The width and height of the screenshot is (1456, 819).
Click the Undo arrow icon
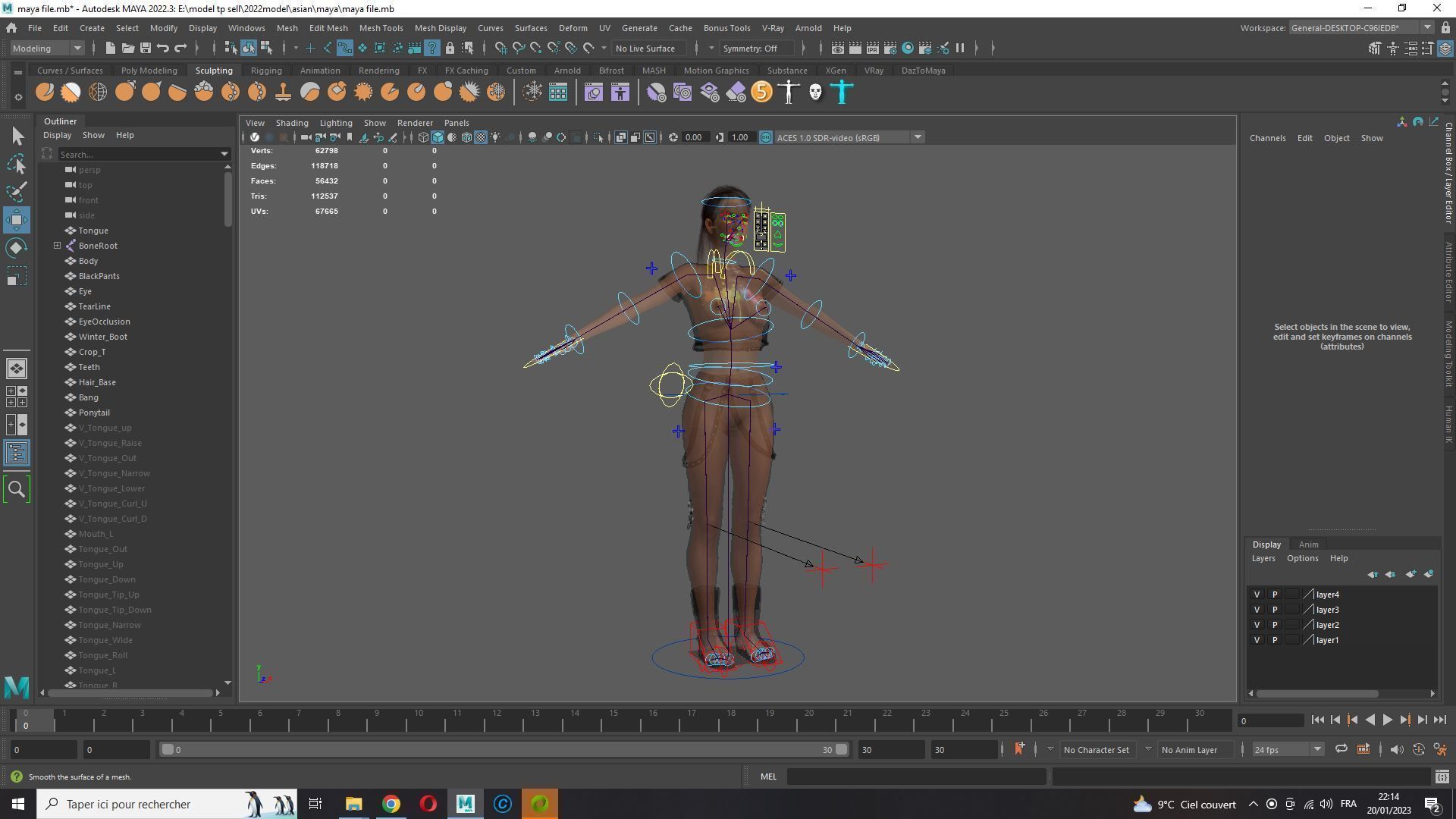[163, 49]
